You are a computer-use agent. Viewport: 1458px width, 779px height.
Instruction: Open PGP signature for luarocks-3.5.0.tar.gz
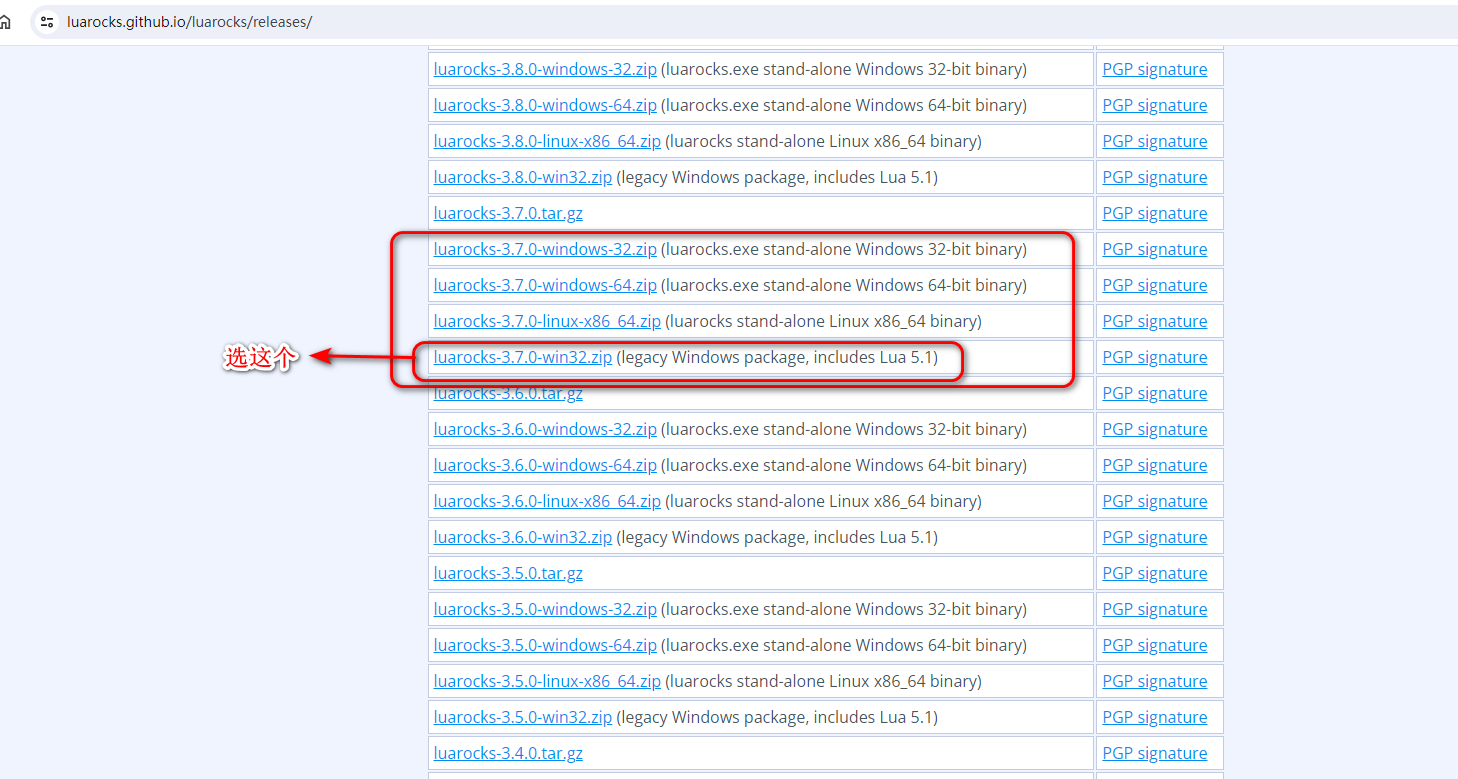[1155, 573]
